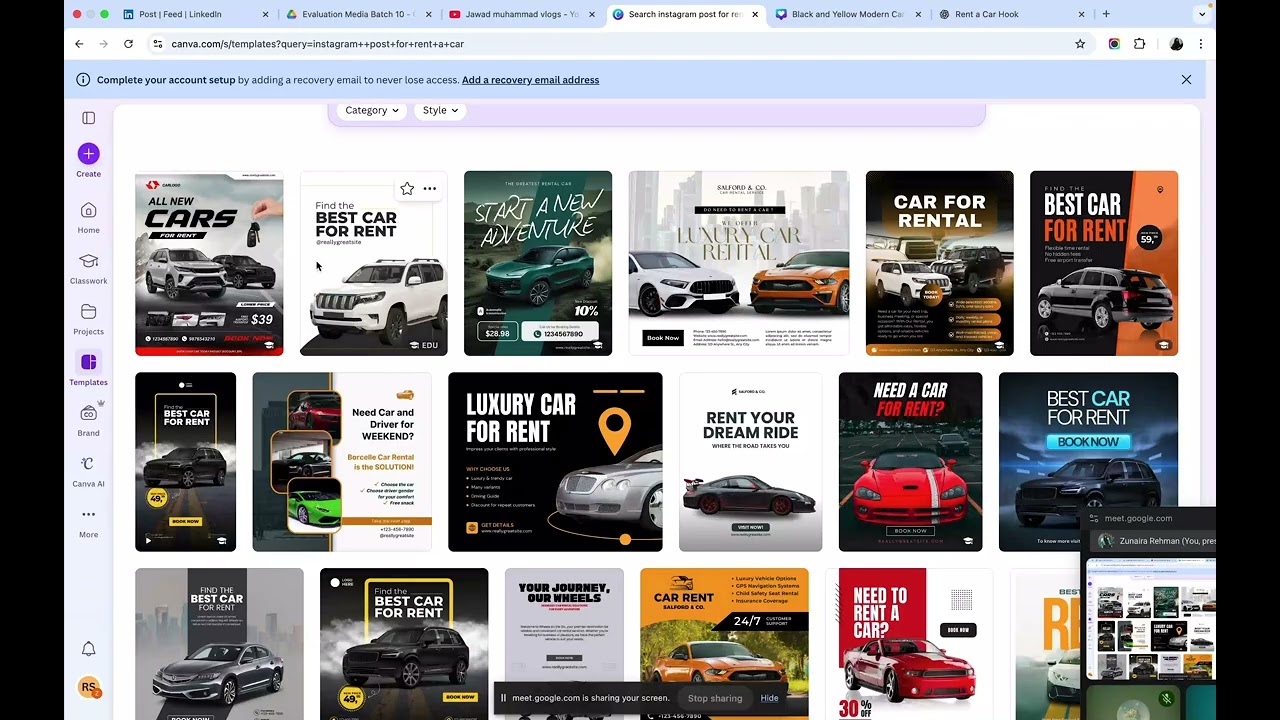Switch to Rent a Car Hook tab

pos(1010,14)
